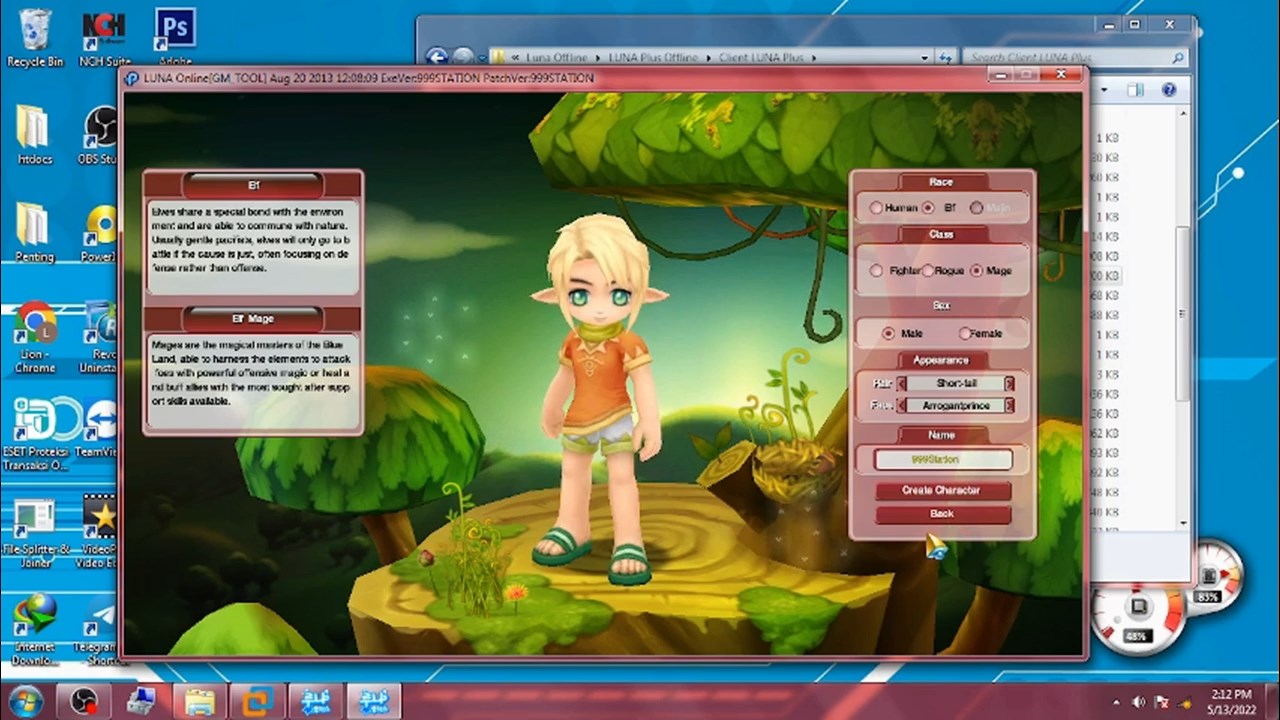The width and height of the screenshot is (1280, 720).
Task: Click the Explorer refresh button
Action: tap(947, 58)
